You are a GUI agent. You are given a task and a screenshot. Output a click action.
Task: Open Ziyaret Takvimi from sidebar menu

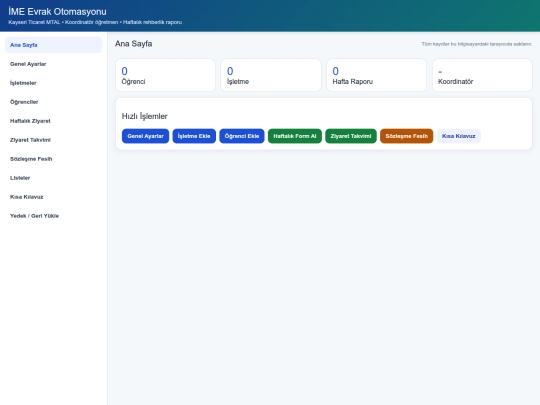pyautogui.click(x=53, y=140)
